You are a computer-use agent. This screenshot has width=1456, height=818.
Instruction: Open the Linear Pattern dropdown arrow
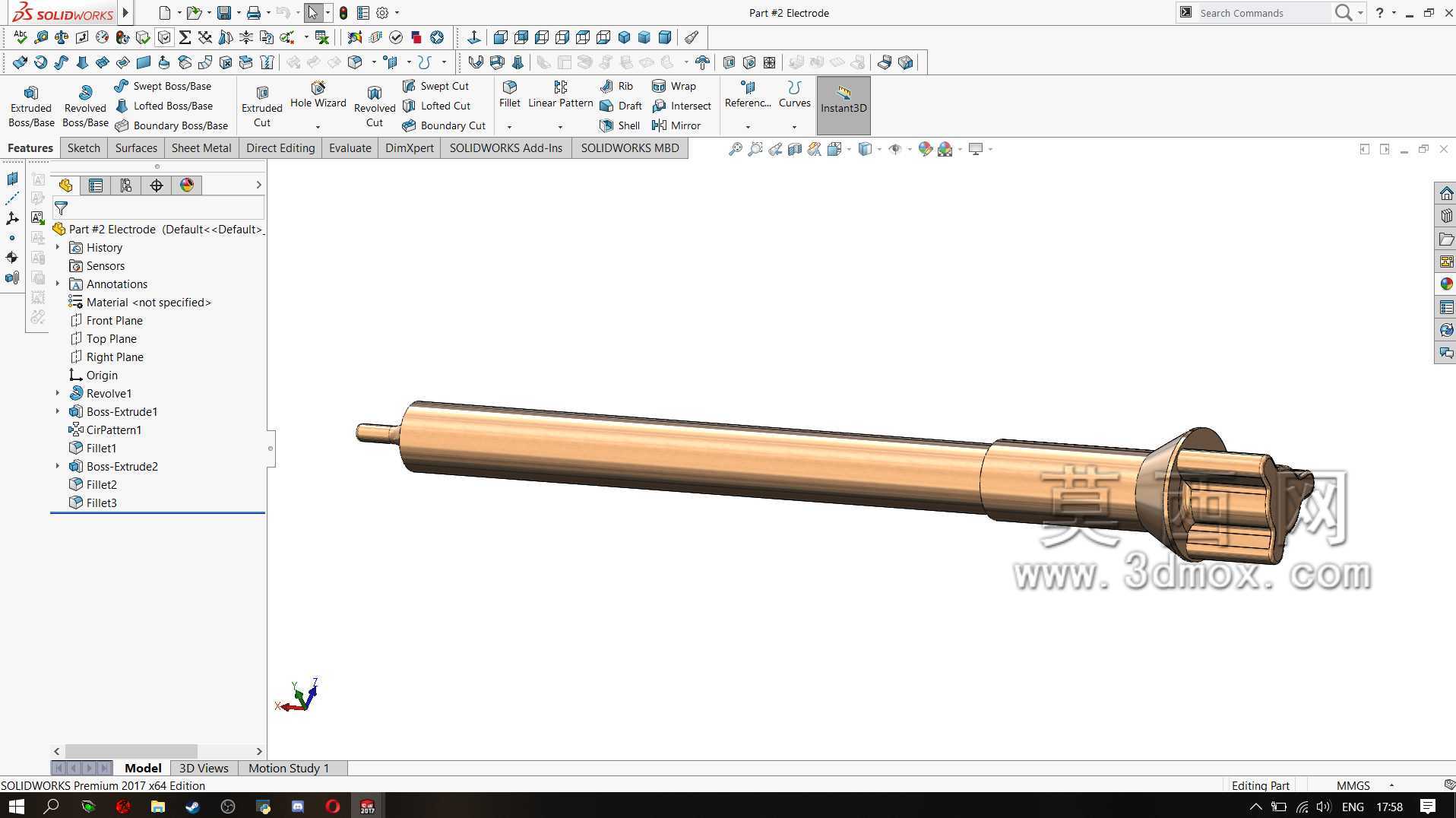[560, 127]
